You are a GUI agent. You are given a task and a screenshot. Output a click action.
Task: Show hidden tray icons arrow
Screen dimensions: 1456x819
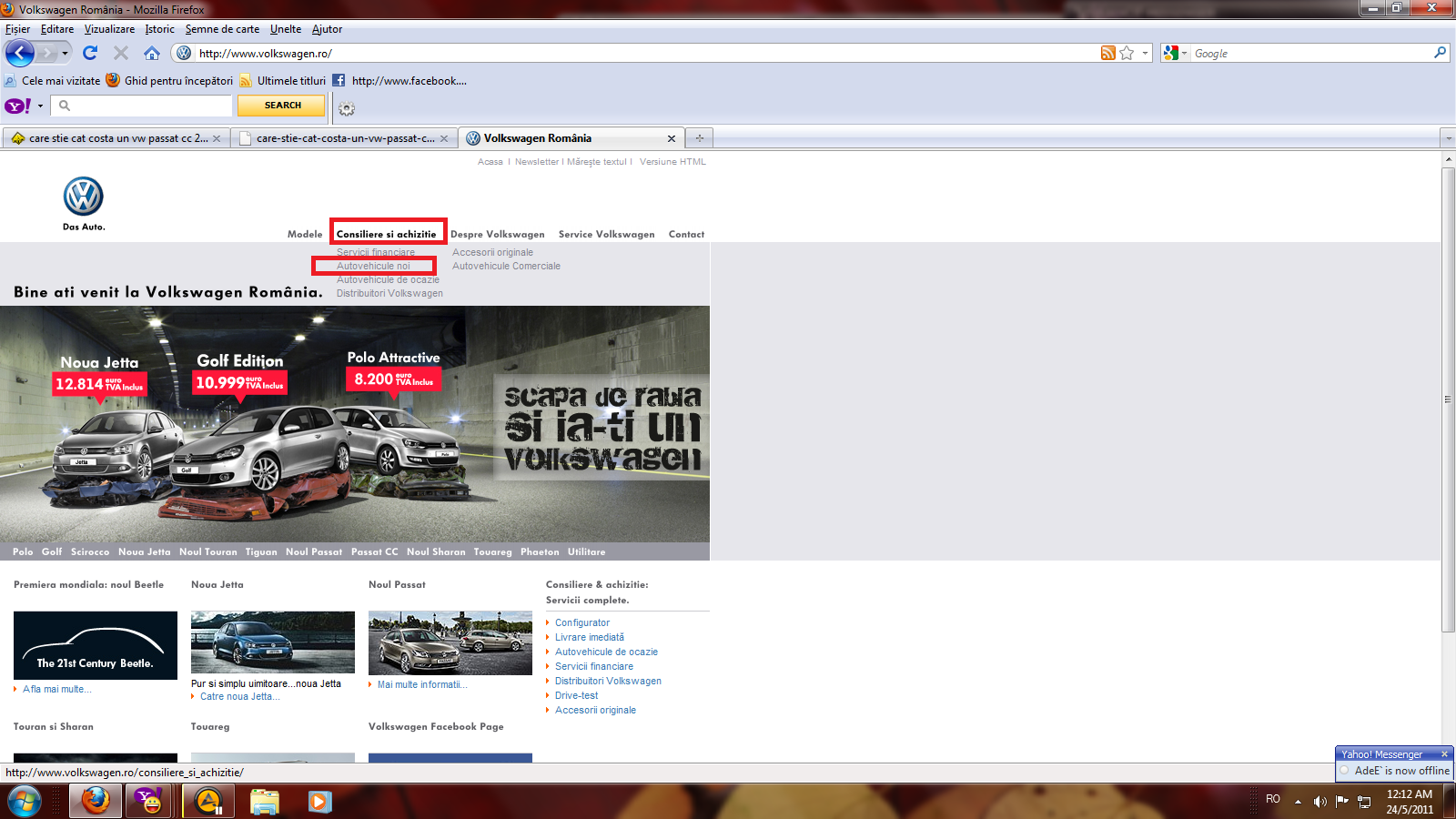pos(1298,802)
